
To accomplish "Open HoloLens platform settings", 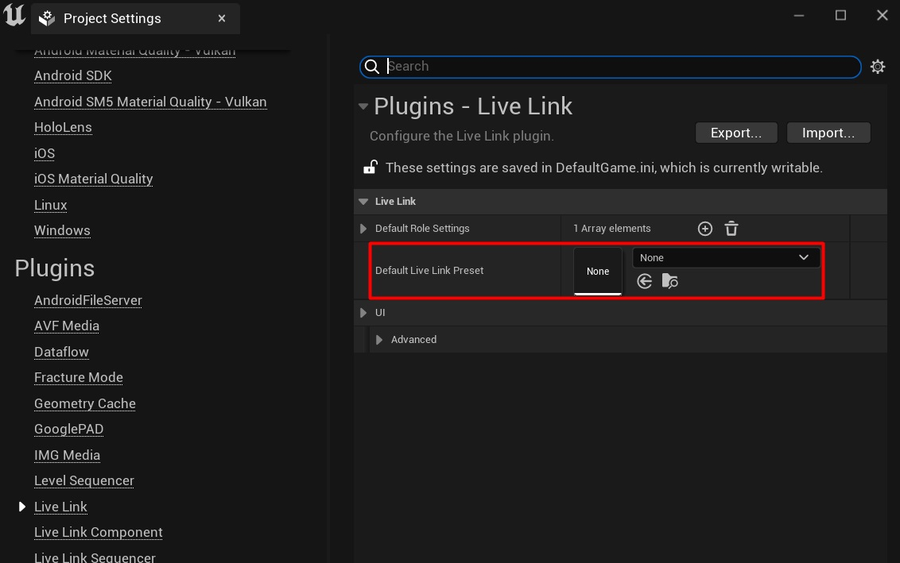I will (x=63, y=127).
